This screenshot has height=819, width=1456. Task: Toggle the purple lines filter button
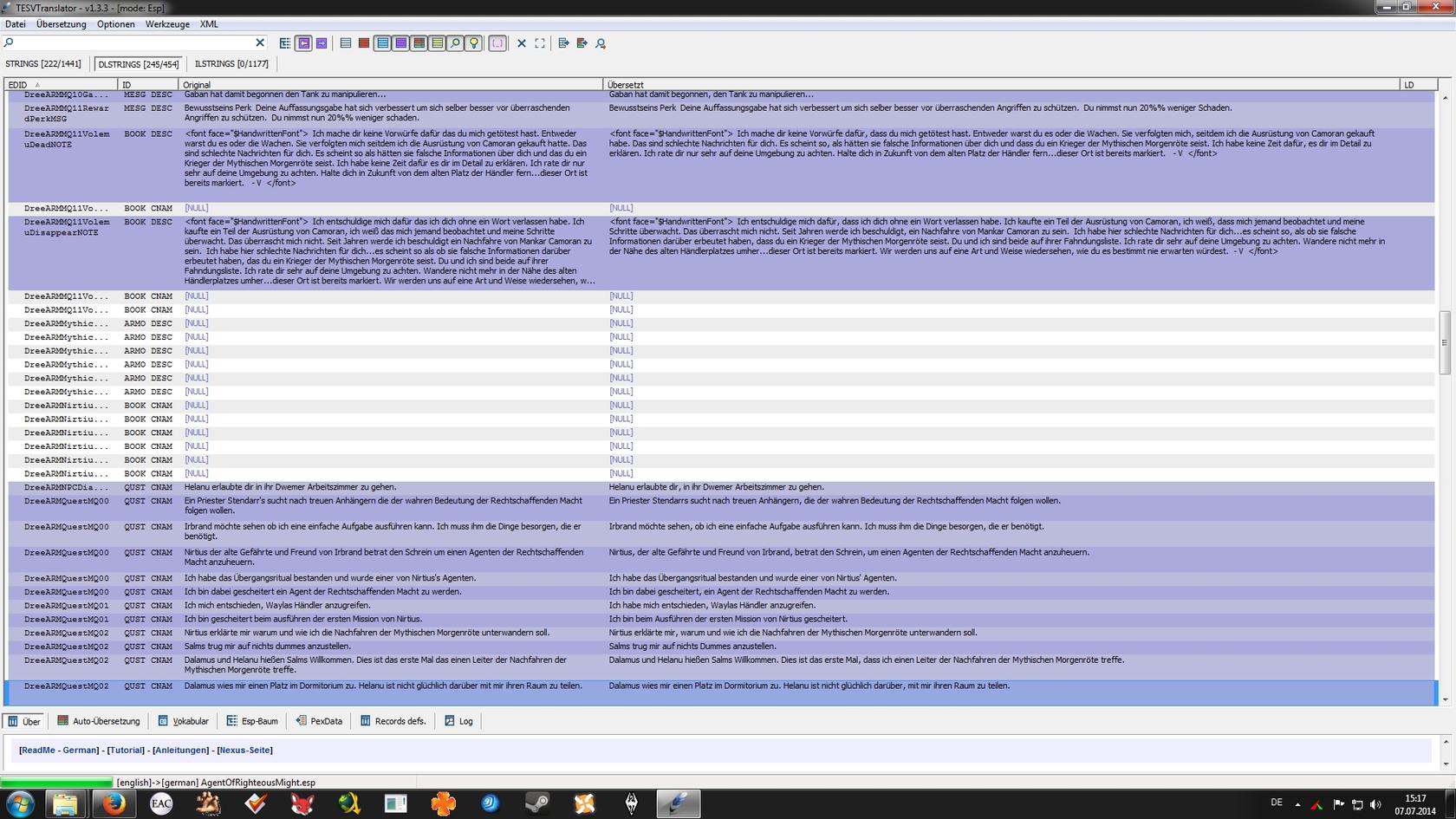pyautogui.click(x=400, y=43)
